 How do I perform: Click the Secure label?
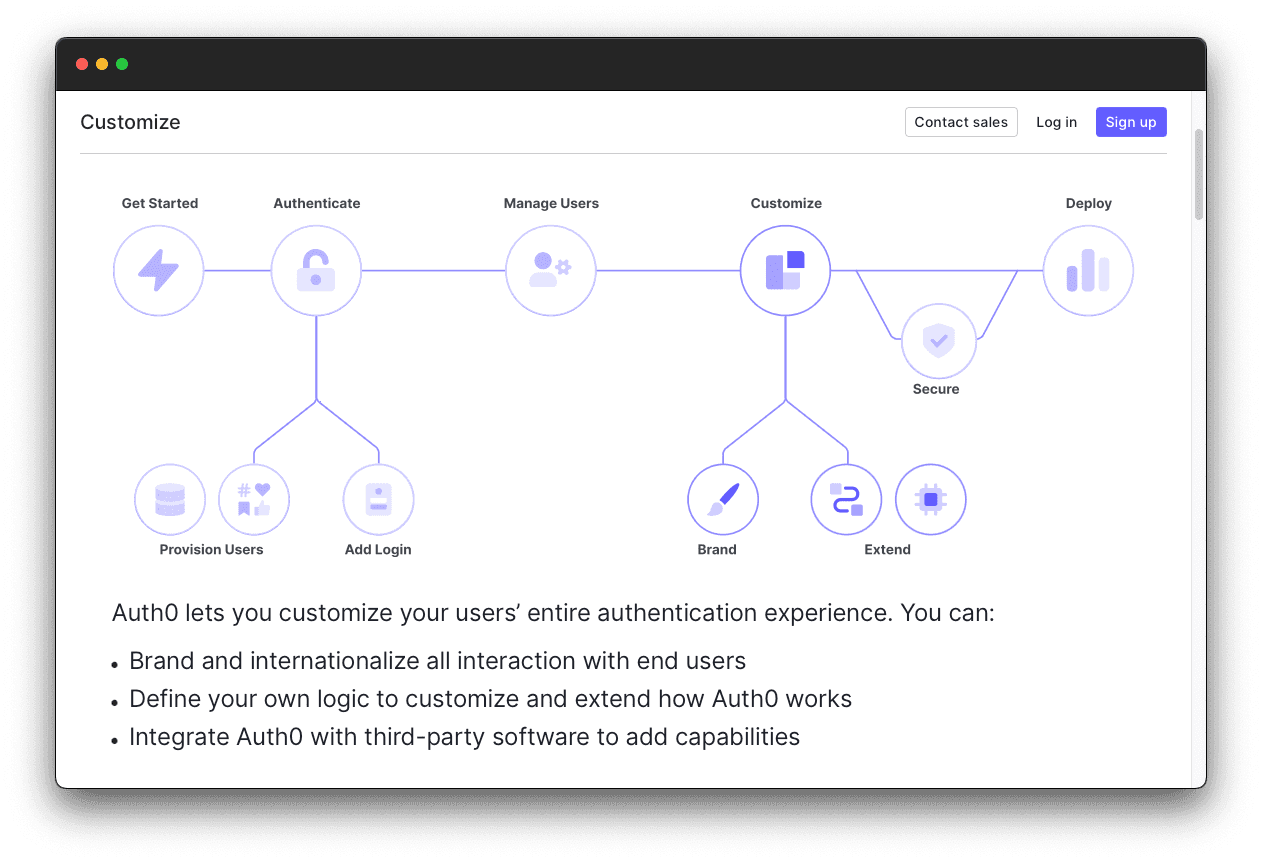pos(936,389)
